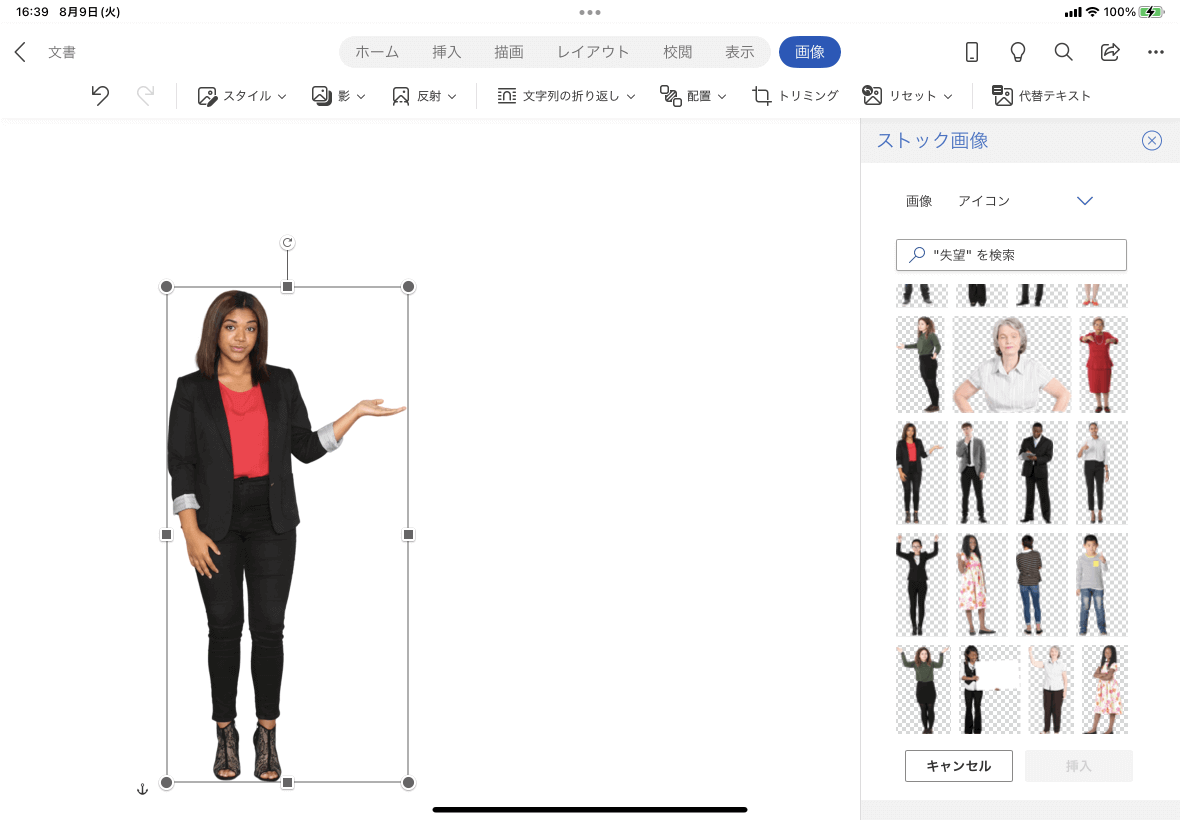Select the boy in gray sweater thumbnail
The height and width of the screenshot is (820, 1180).
(1102, 584)
